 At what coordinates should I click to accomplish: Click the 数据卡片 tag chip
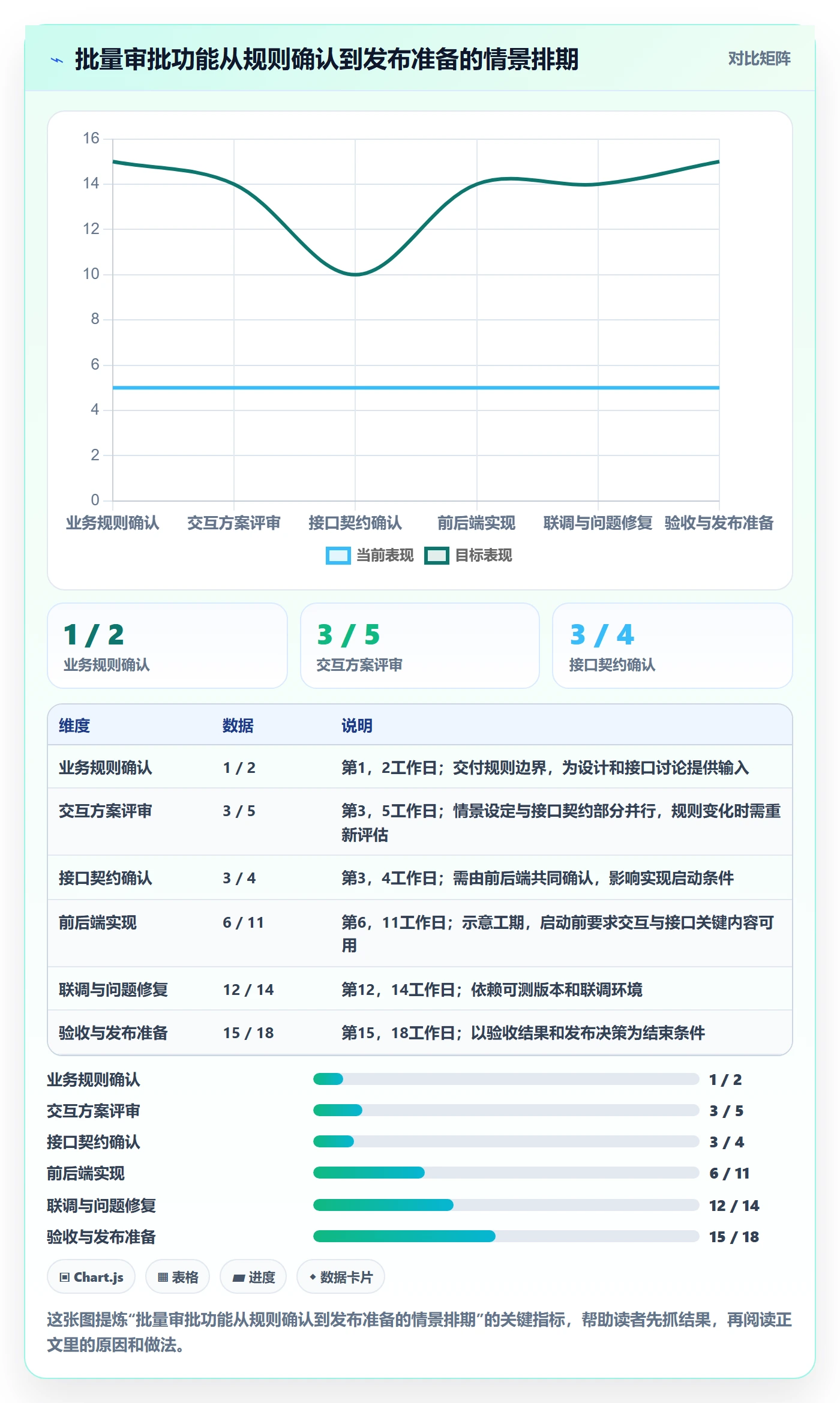341,1277
